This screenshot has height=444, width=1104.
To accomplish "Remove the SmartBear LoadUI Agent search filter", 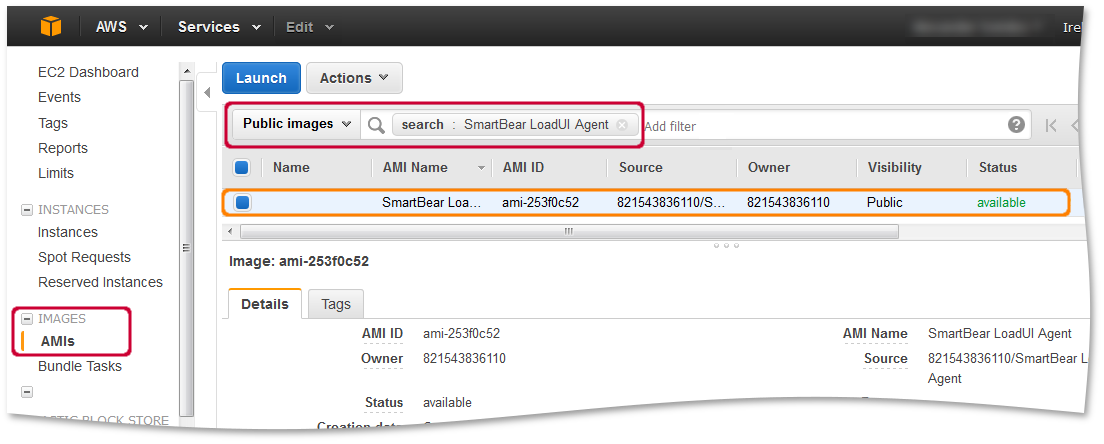I will click(622, 125).
